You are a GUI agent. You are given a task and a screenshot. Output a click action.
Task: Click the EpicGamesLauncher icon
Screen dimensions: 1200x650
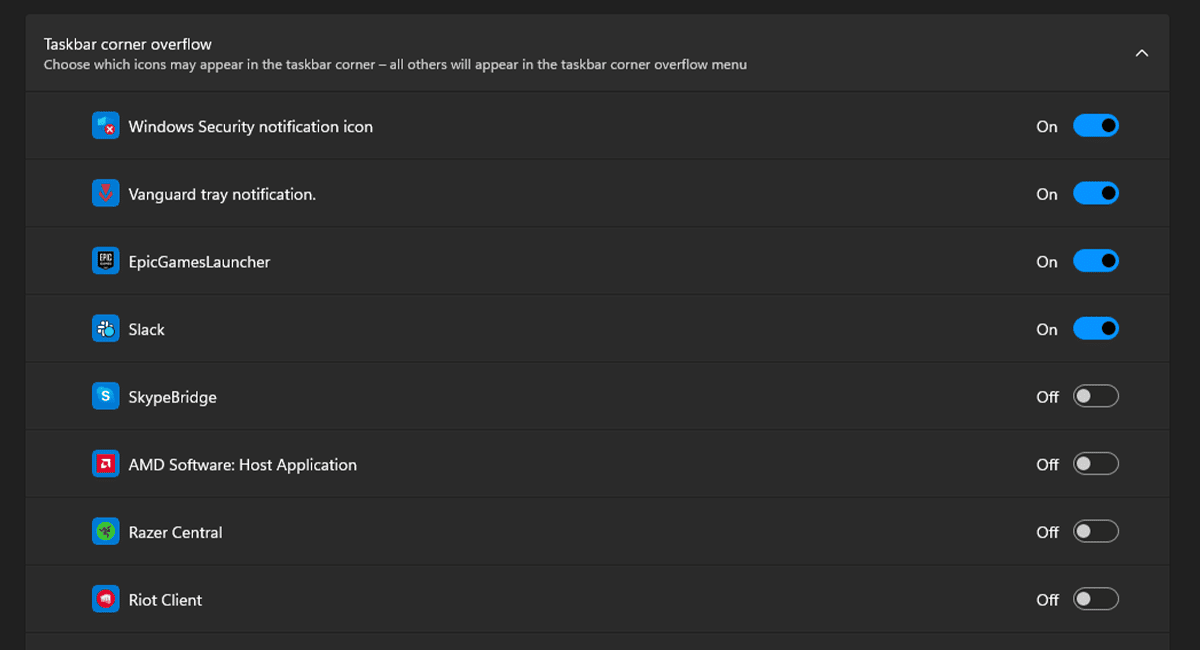[x=105, y=261]
